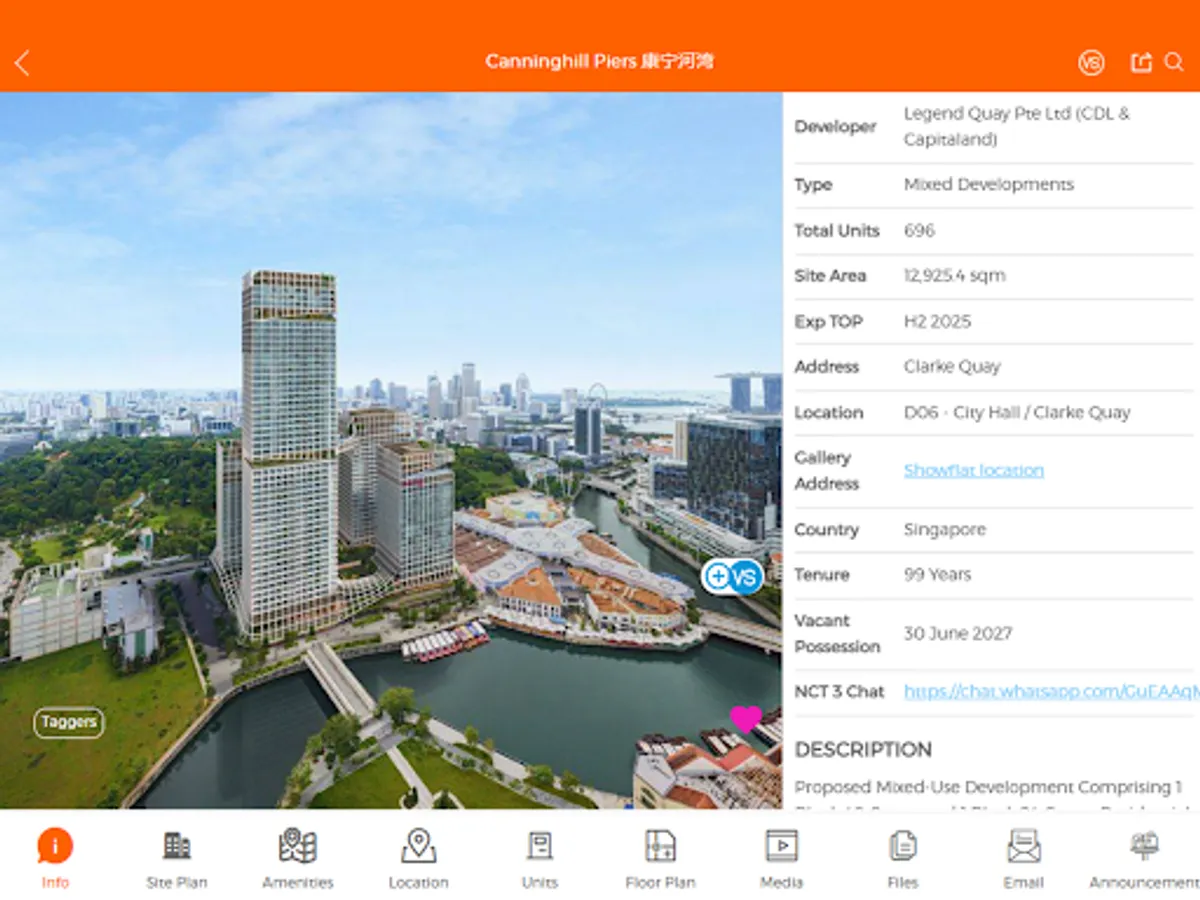Select address value 'Clarke Quay'

click(952, 367)
